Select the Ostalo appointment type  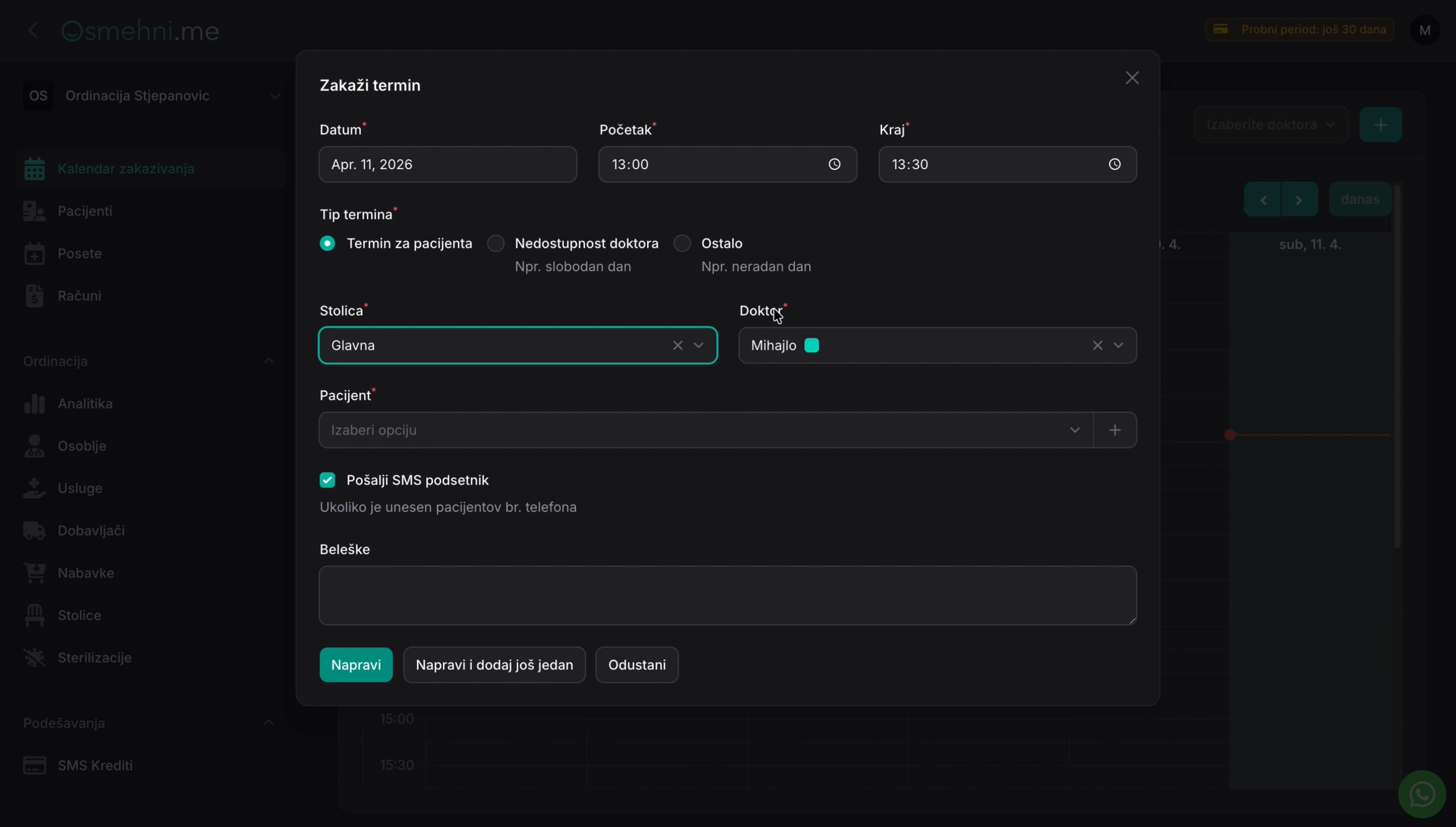tap(681, 244)
